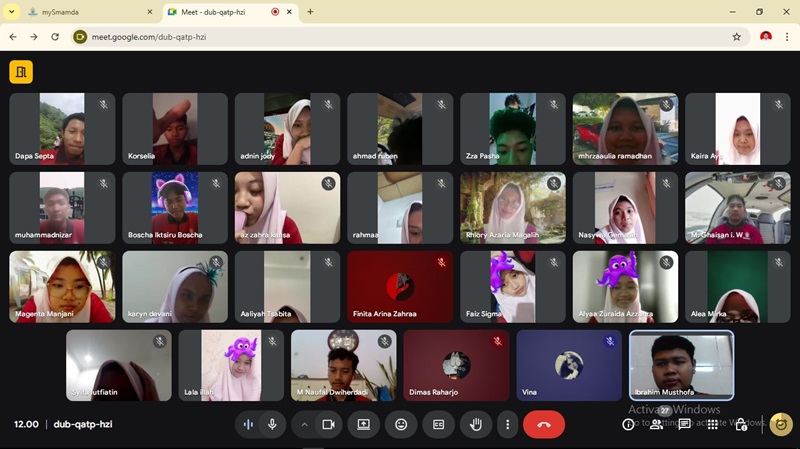Image resolution: width=800 pixels, height=449 pixels.
Task: Open the in-call chat panel
Action: 684,424
